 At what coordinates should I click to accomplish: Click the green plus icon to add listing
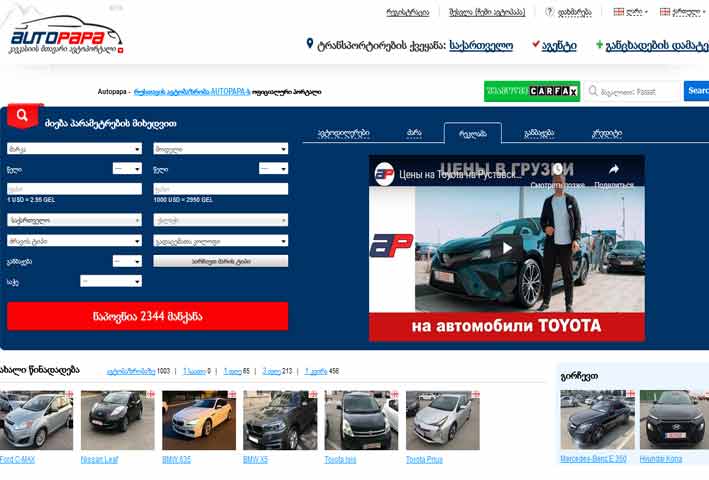[x=599, y=44]
